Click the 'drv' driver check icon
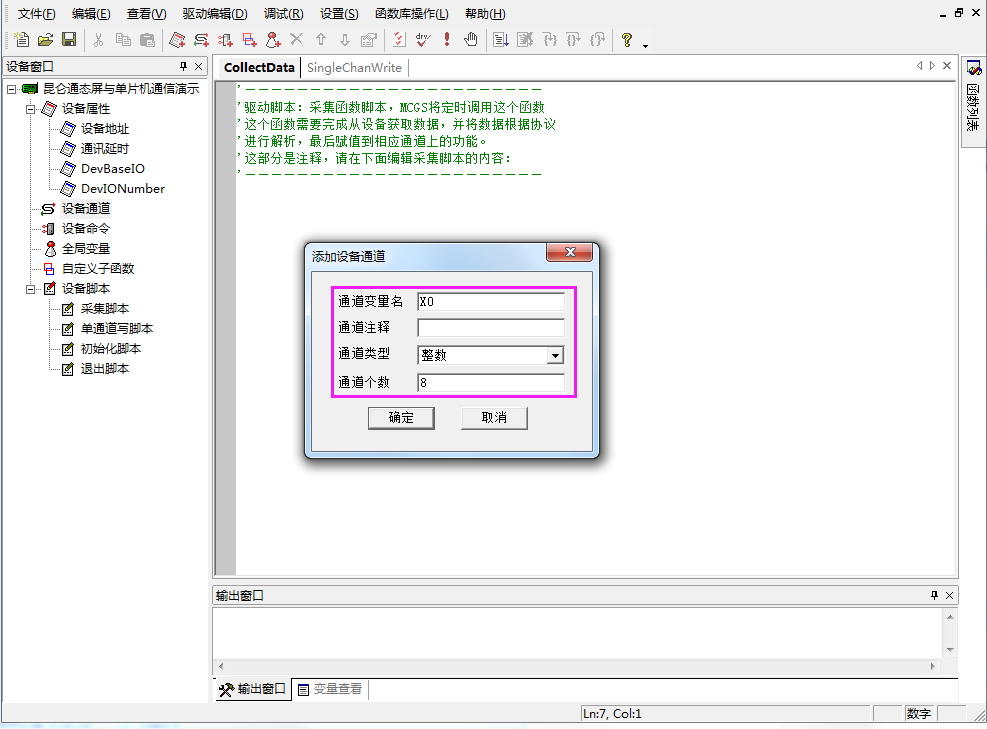Screen dimensions: 987x729 point(423,40)
